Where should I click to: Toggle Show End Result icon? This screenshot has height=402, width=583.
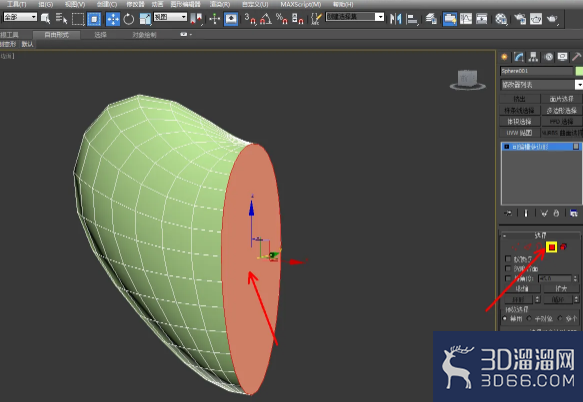(x=526, y=213)
